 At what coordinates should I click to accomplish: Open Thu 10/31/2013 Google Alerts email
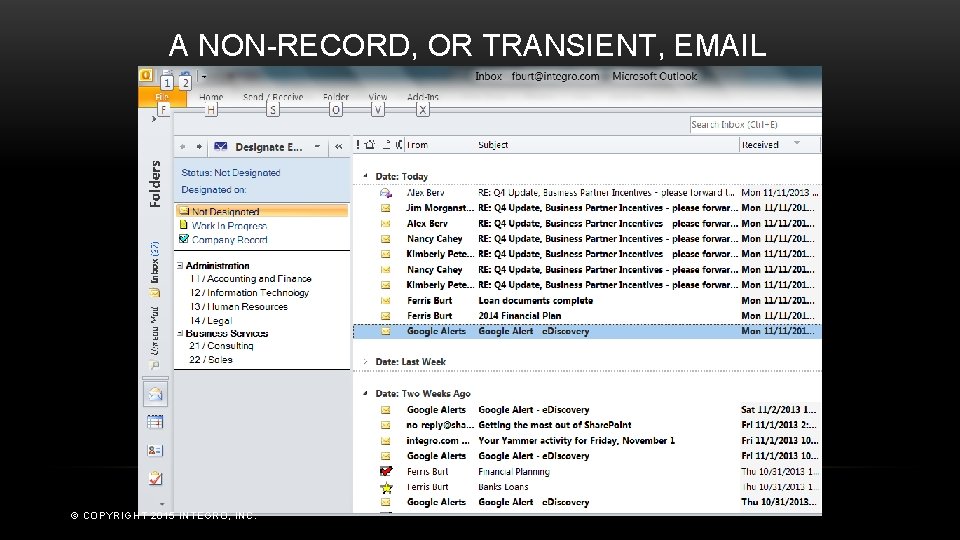pos(587,502)
